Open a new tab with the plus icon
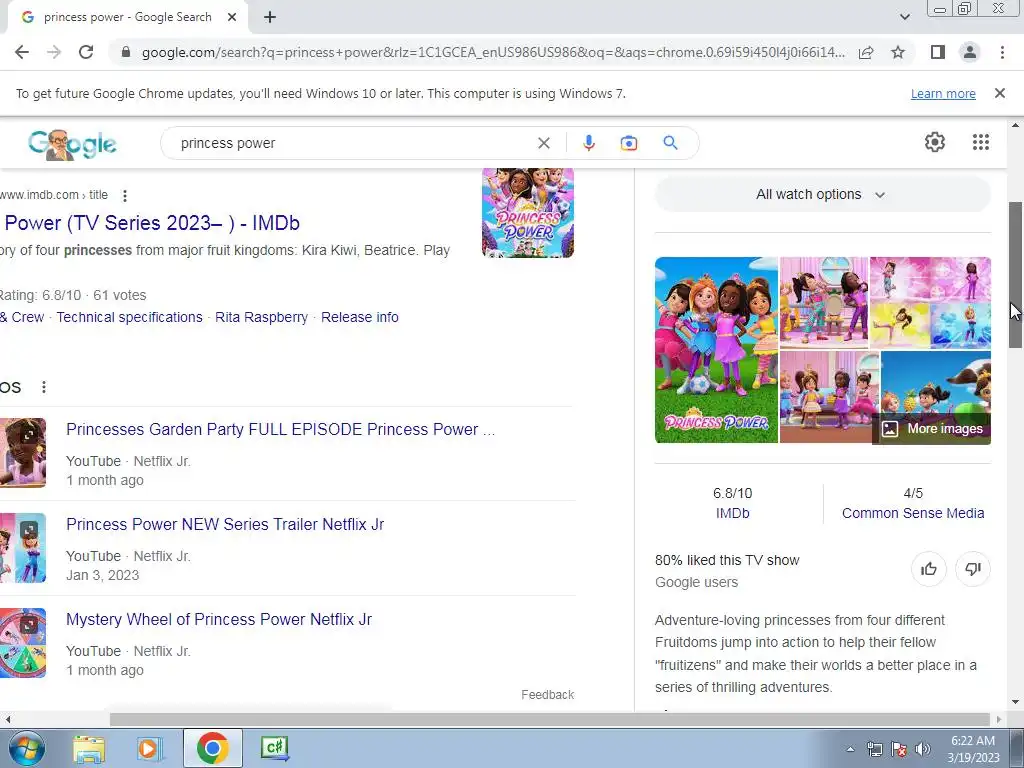Image resolution: width=1024 pixels, height=768 pixels. point(270,18)
